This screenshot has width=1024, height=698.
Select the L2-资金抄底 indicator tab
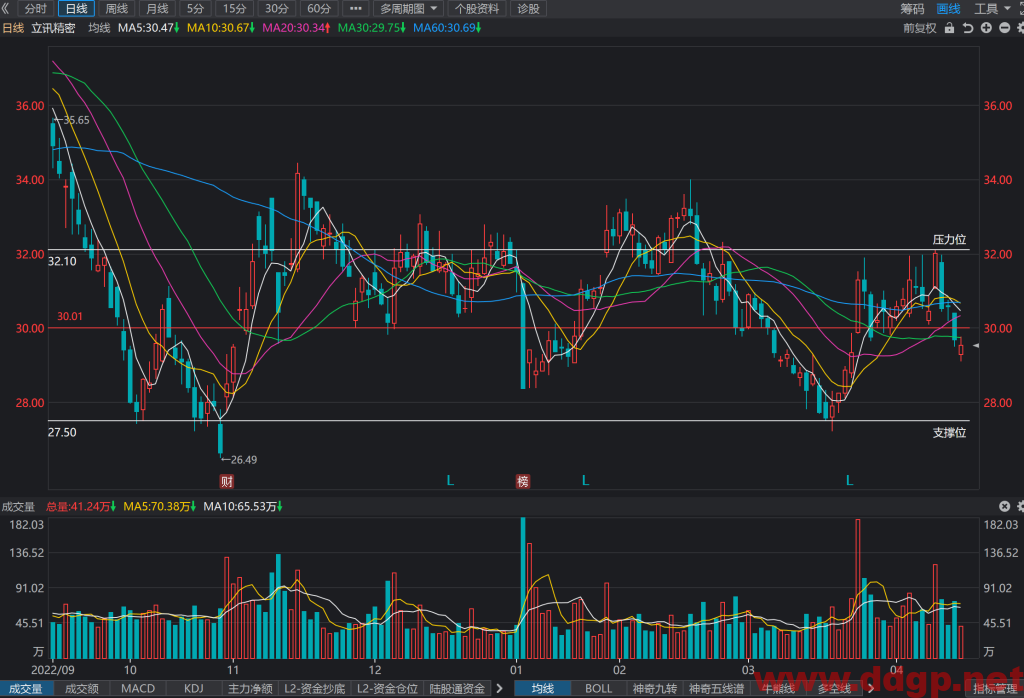pyautogui.click(x=315, y=688)
